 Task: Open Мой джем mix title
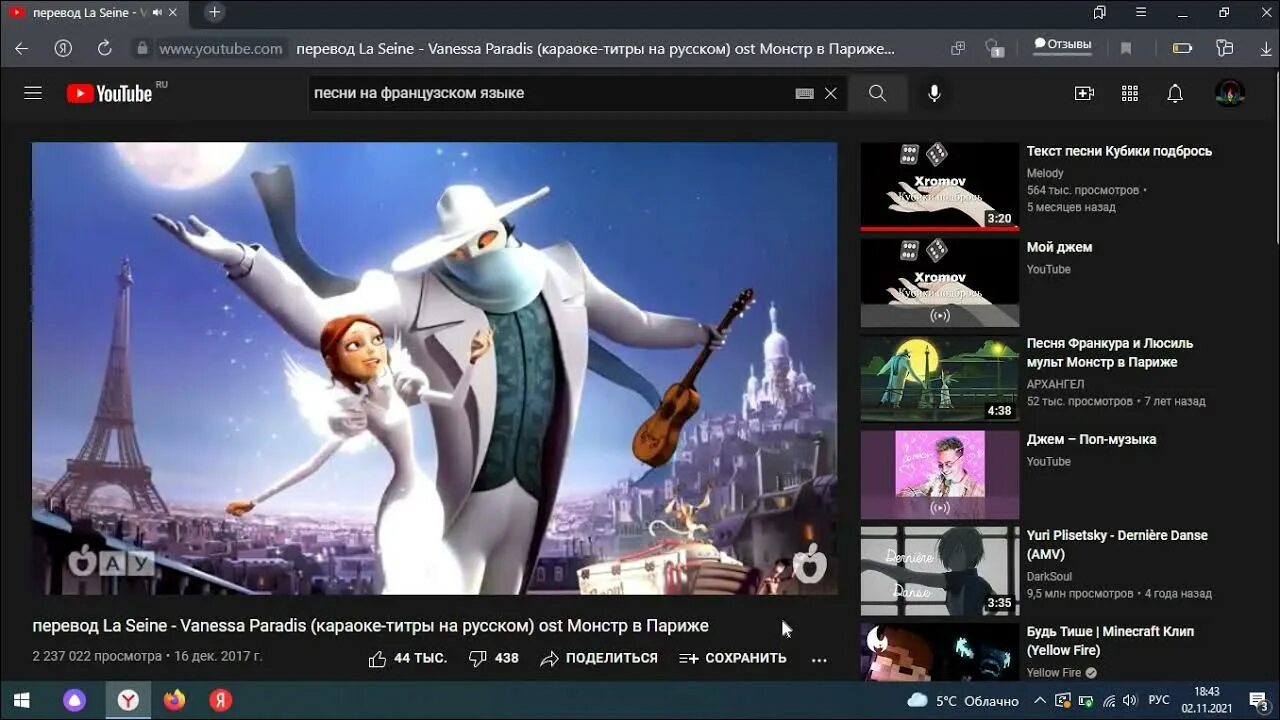point(1059,247)
